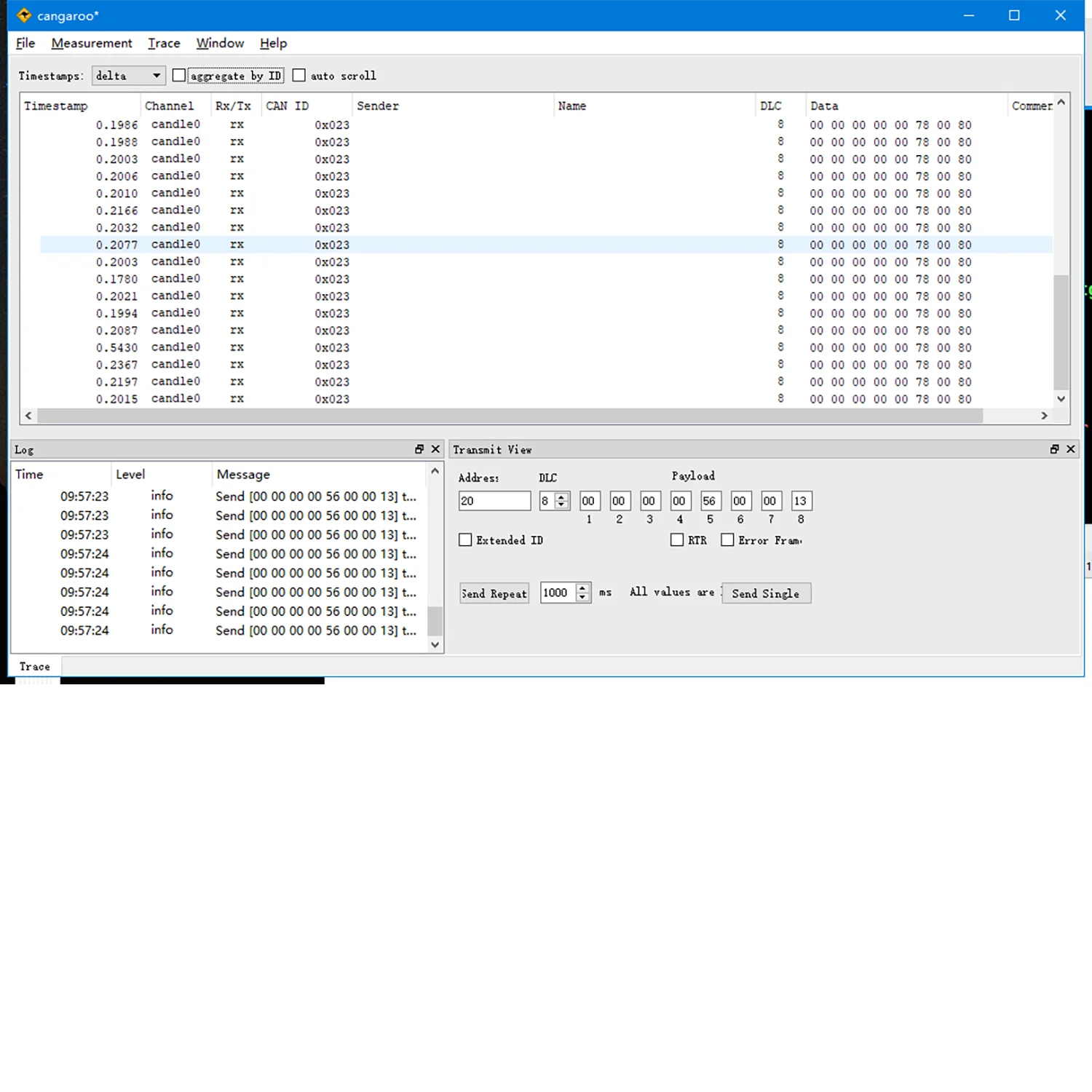1092x1092 pixels.
Task: Close the Transmit View panel
Action: (1071, 449)
